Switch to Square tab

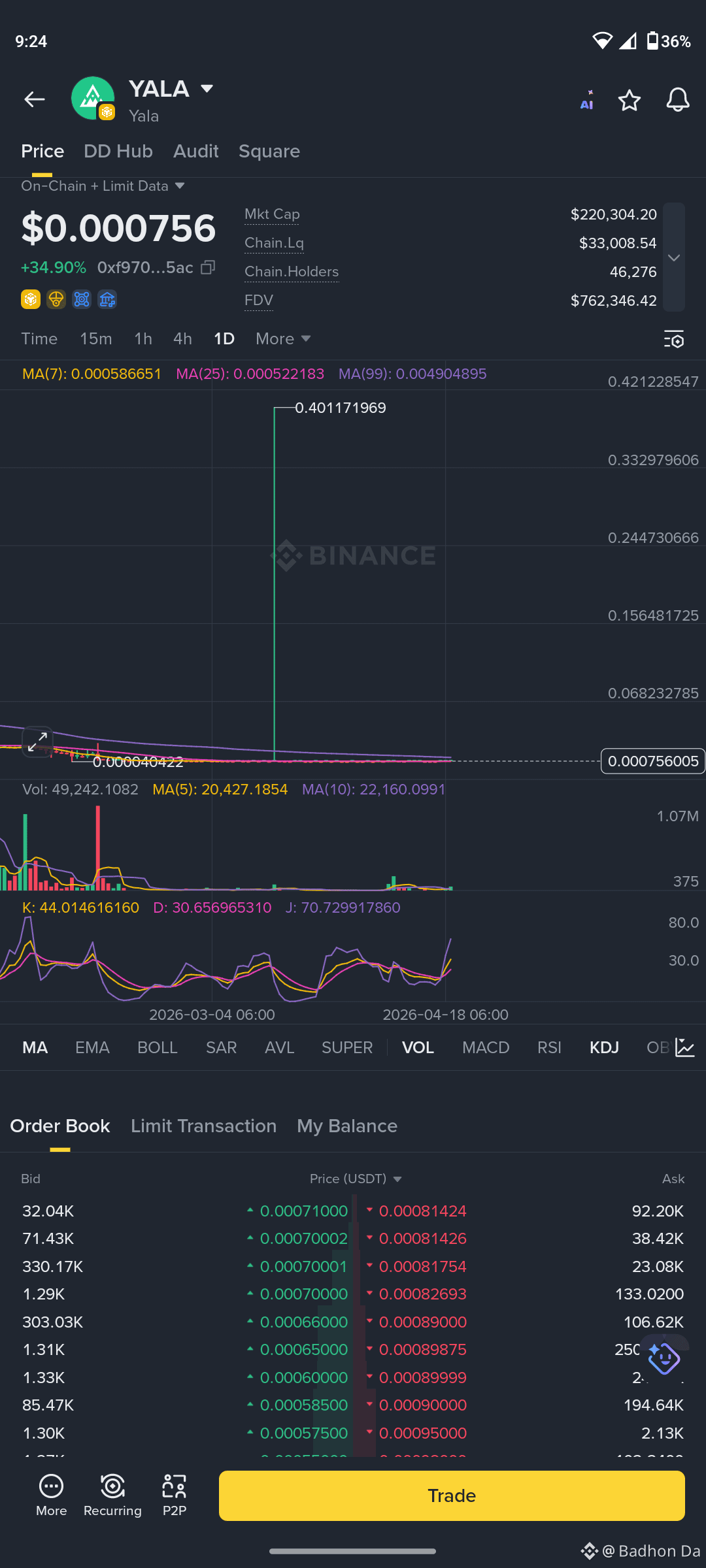269,152
